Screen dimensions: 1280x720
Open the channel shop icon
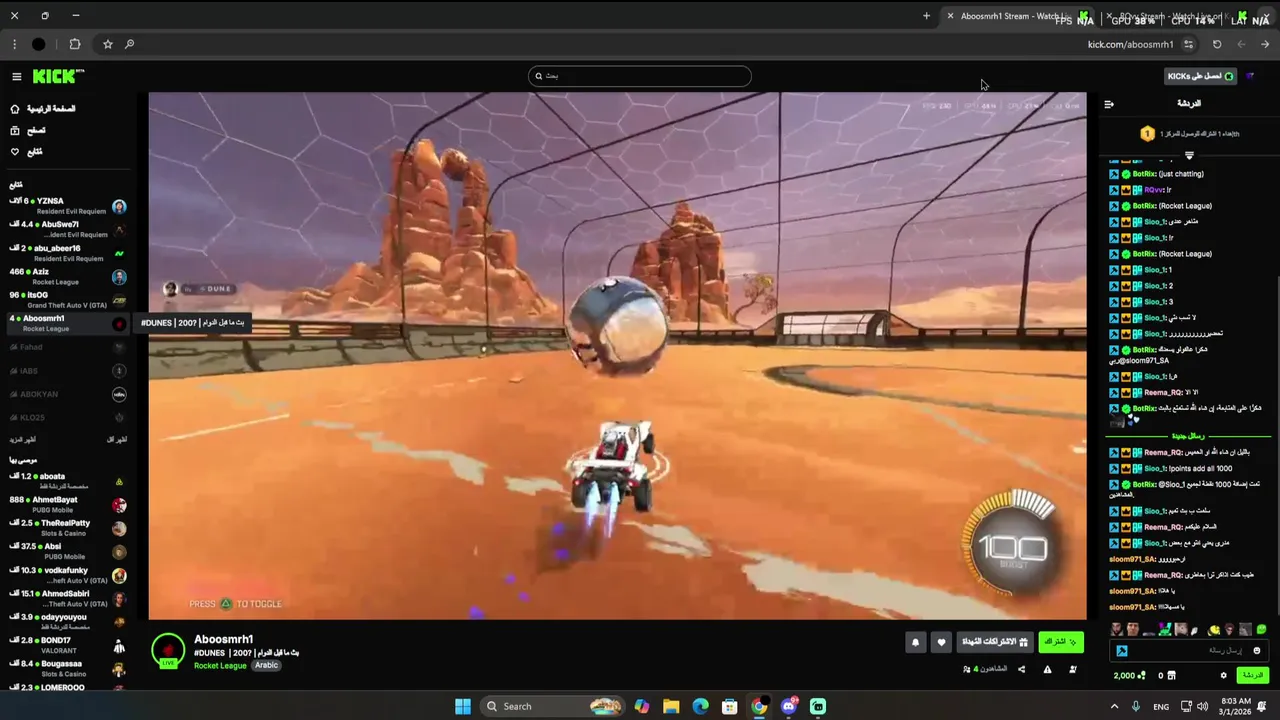(1172, 675)
